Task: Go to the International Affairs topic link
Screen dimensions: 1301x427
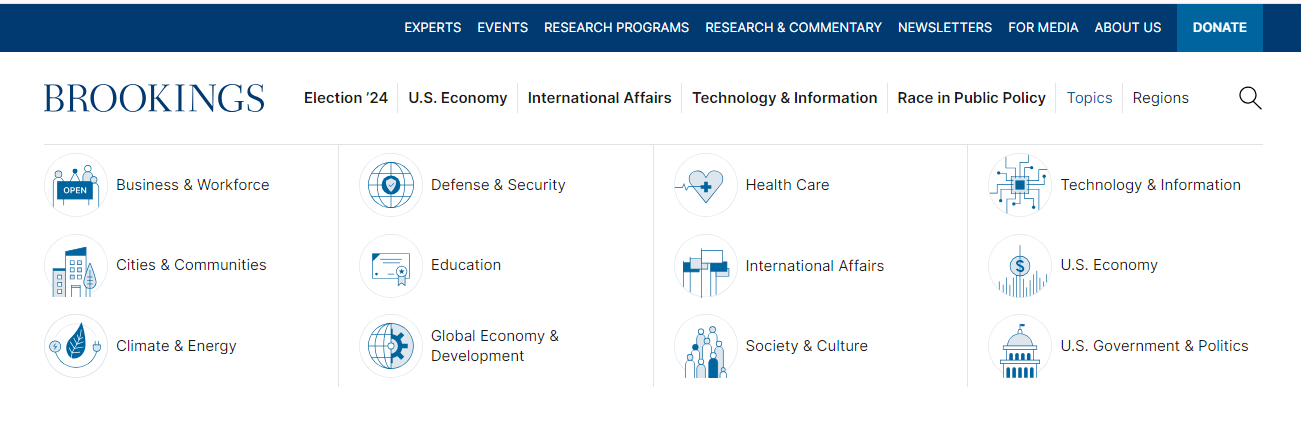Action: 815,266
